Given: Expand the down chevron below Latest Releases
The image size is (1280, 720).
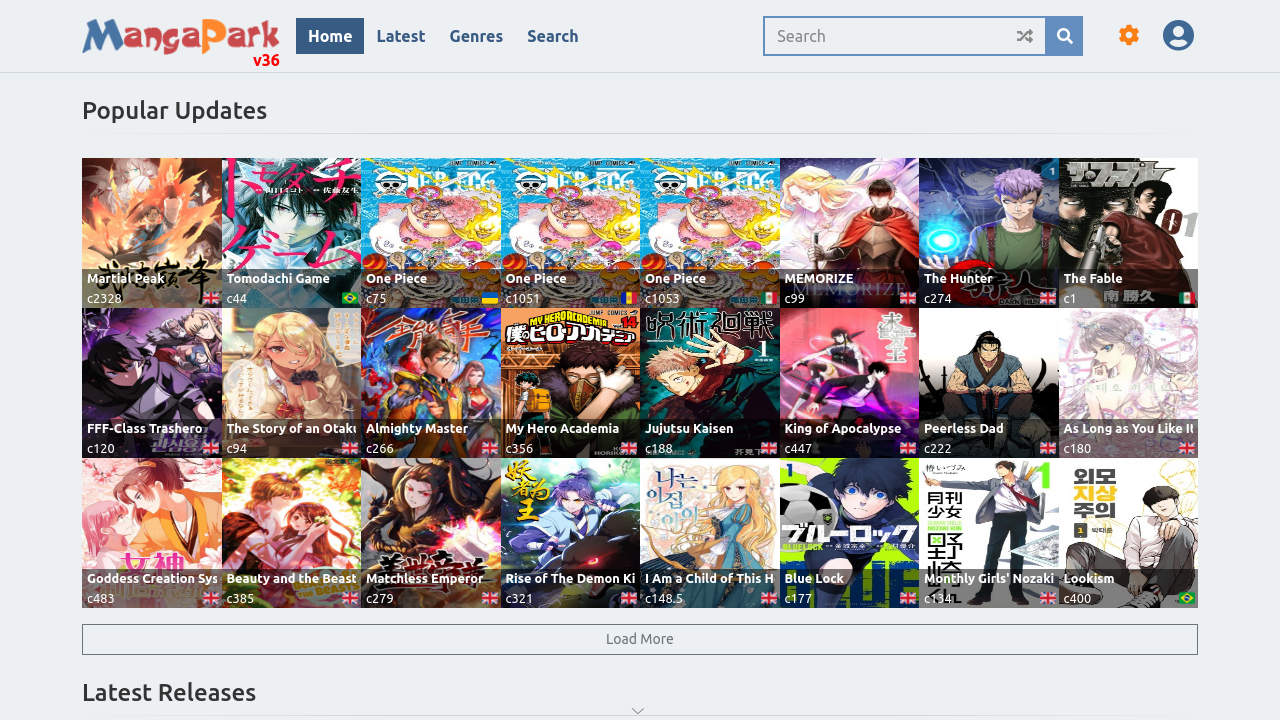Looking at the screenshot, I should [x=638, y=711].
